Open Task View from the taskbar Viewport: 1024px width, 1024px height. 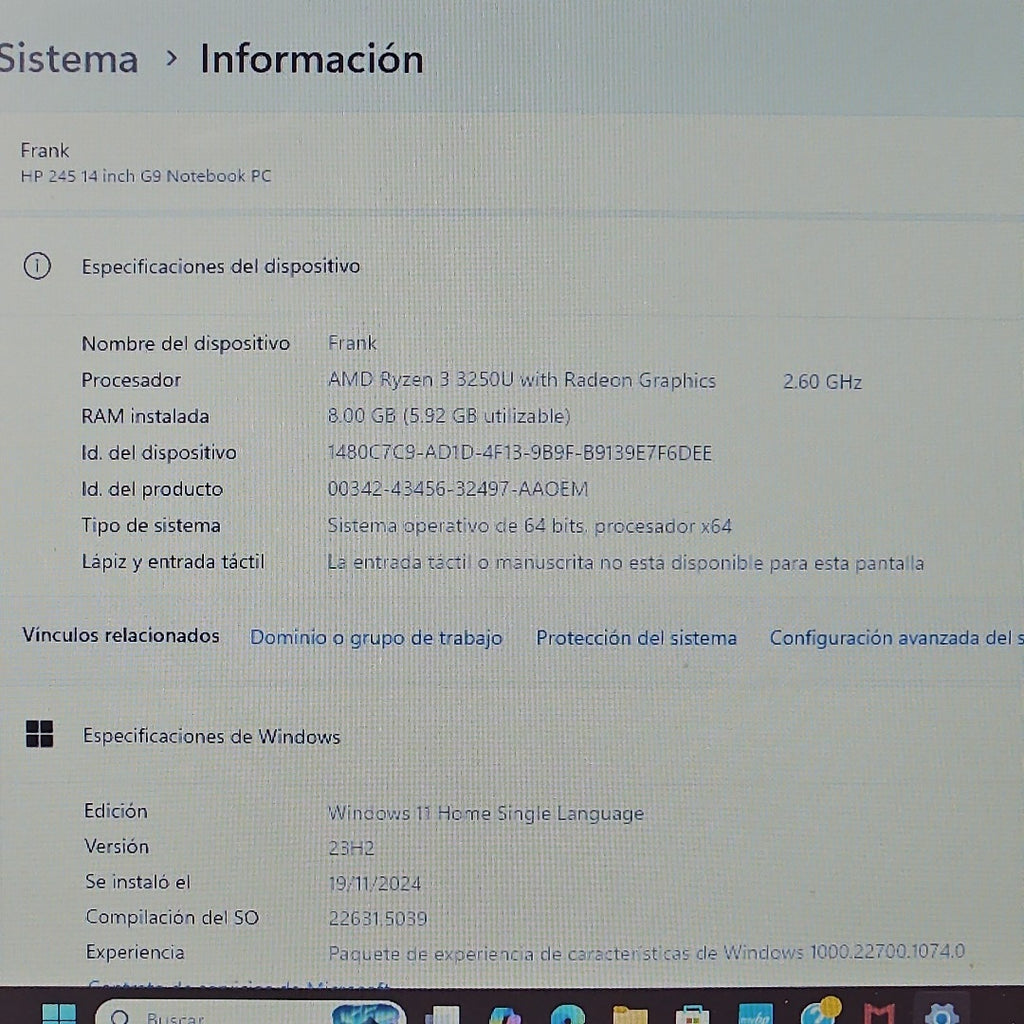coord(443,1015)
